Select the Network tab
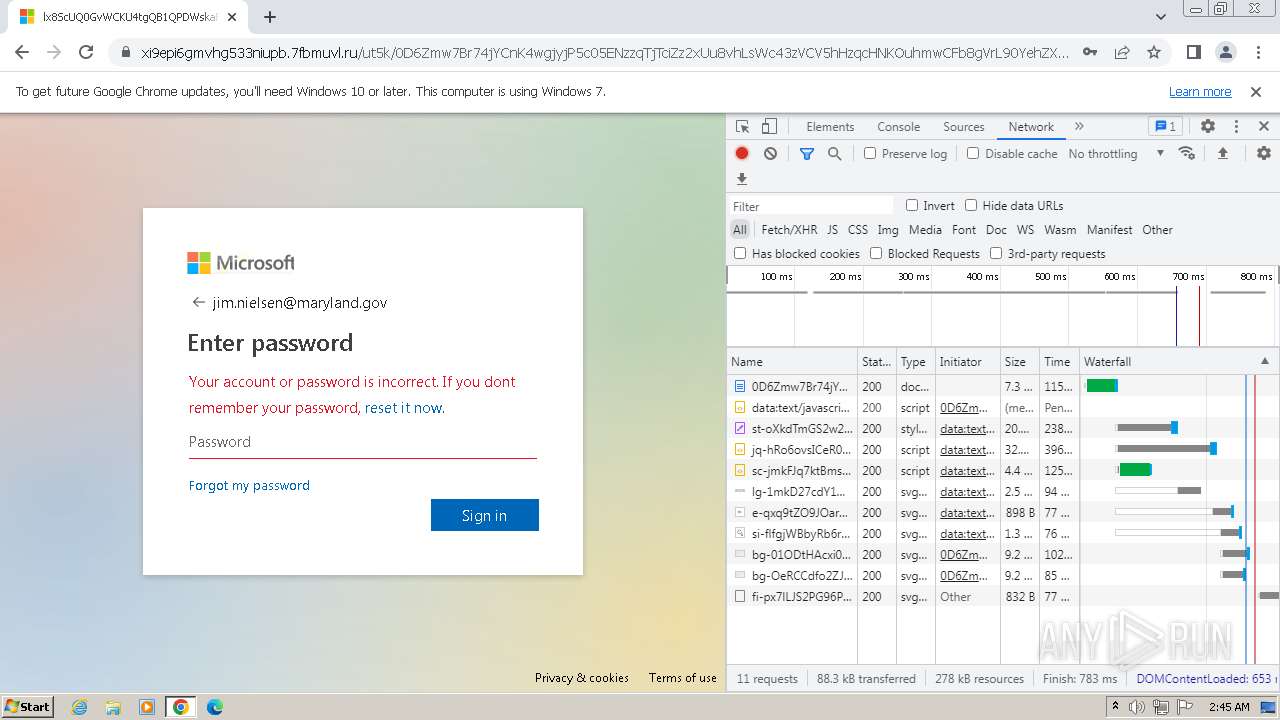This screenshot has height=720, width=1280. click(x=1031, y=127)
